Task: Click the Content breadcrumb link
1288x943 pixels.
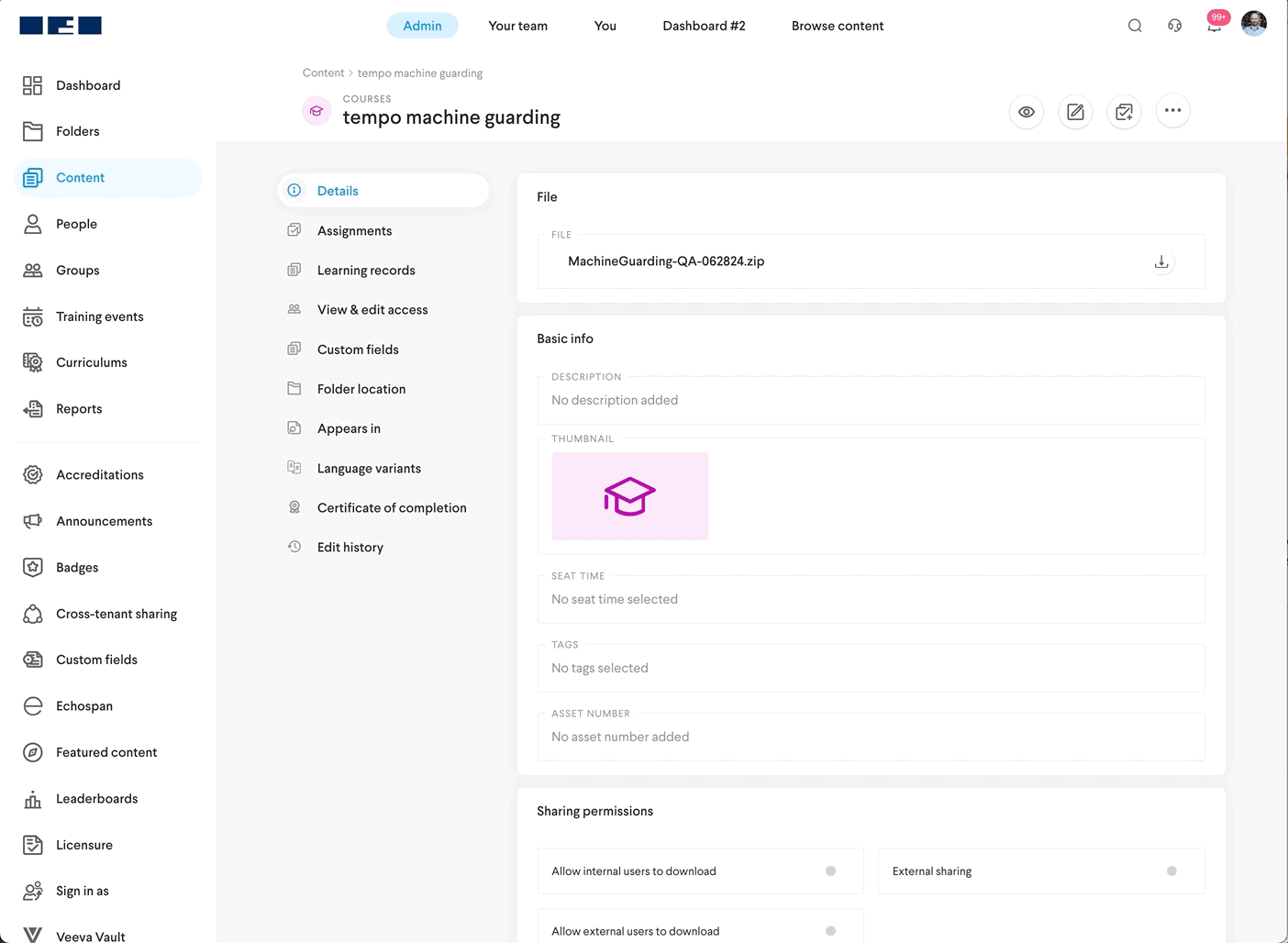Action: click(x=323, y=73)
